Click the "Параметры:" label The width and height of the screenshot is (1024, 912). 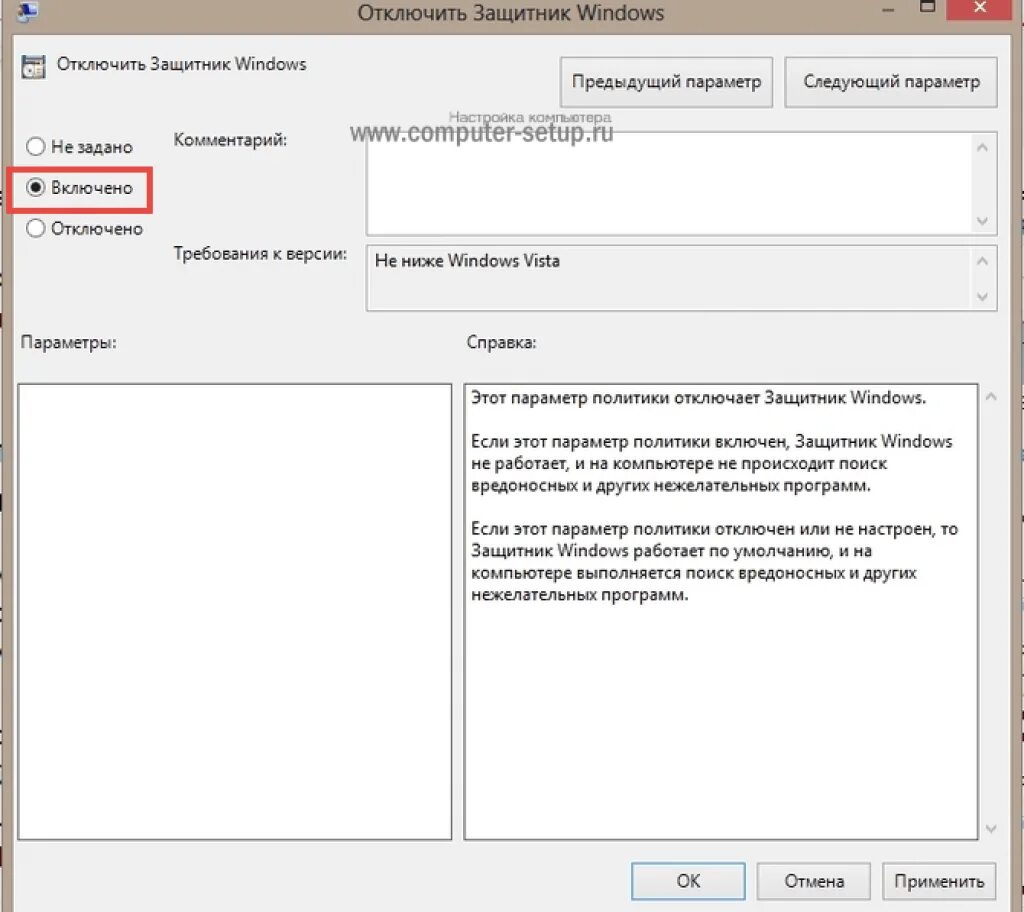pos(69,342)
